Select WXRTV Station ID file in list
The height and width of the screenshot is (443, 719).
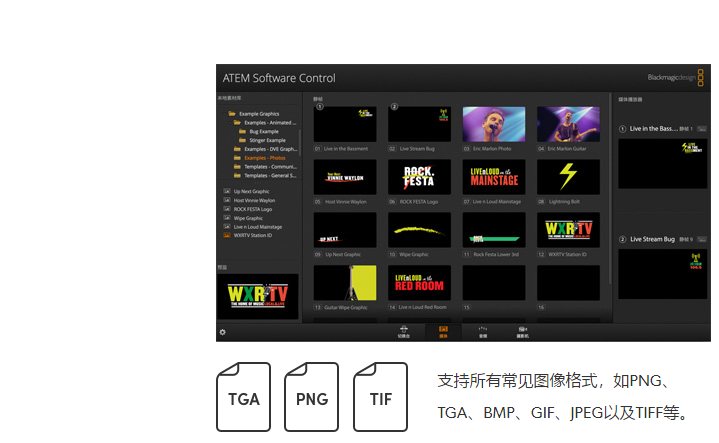pos(253,236)
